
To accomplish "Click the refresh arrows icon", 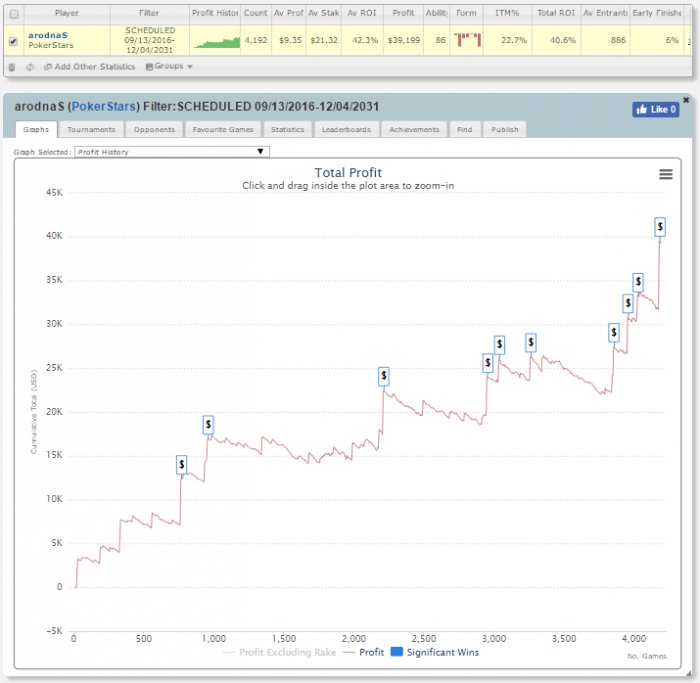I will point(30,66).
